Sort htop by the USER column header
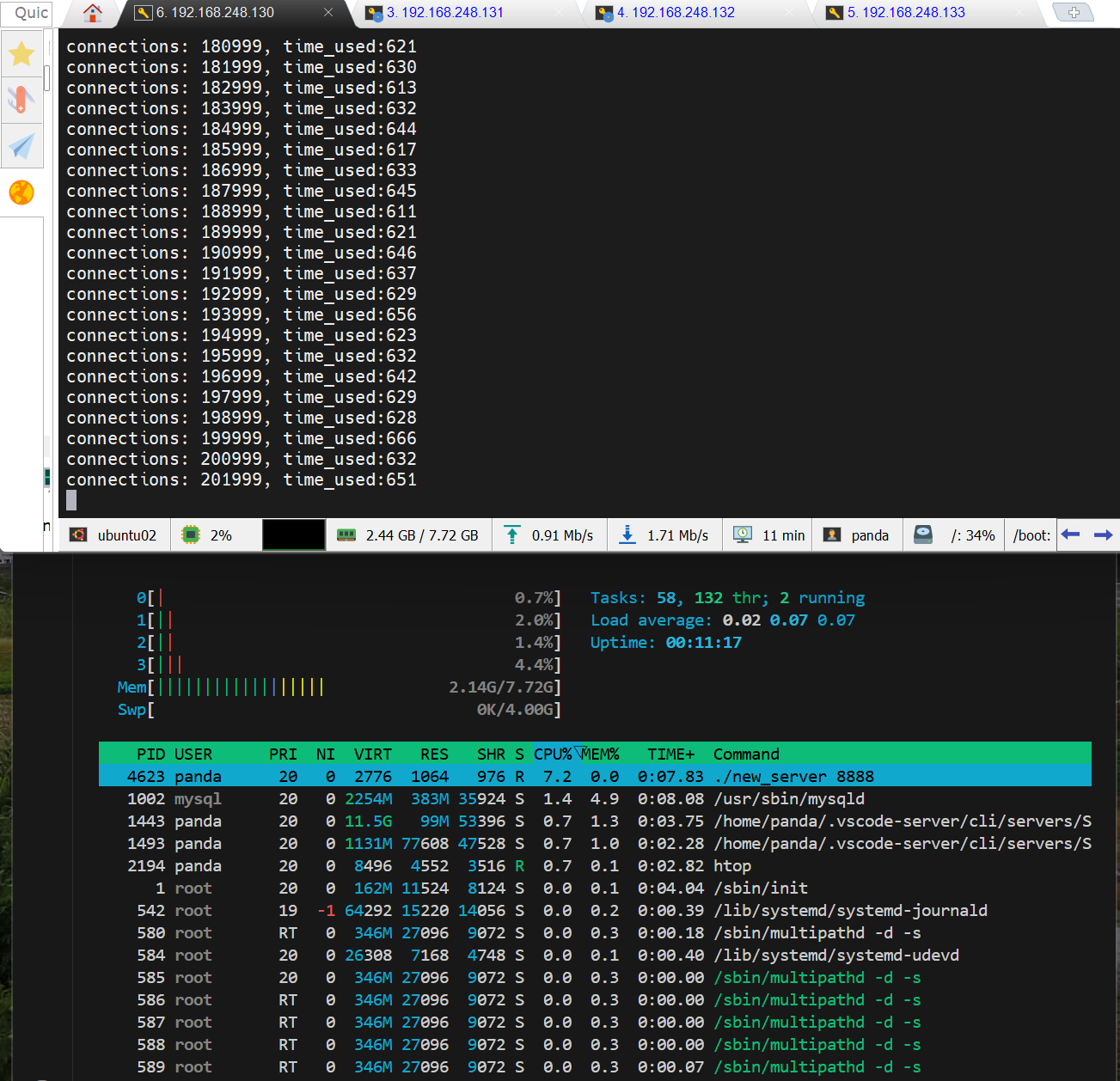The height and width of the screenshot is (1081, 1120). [193, 754]
